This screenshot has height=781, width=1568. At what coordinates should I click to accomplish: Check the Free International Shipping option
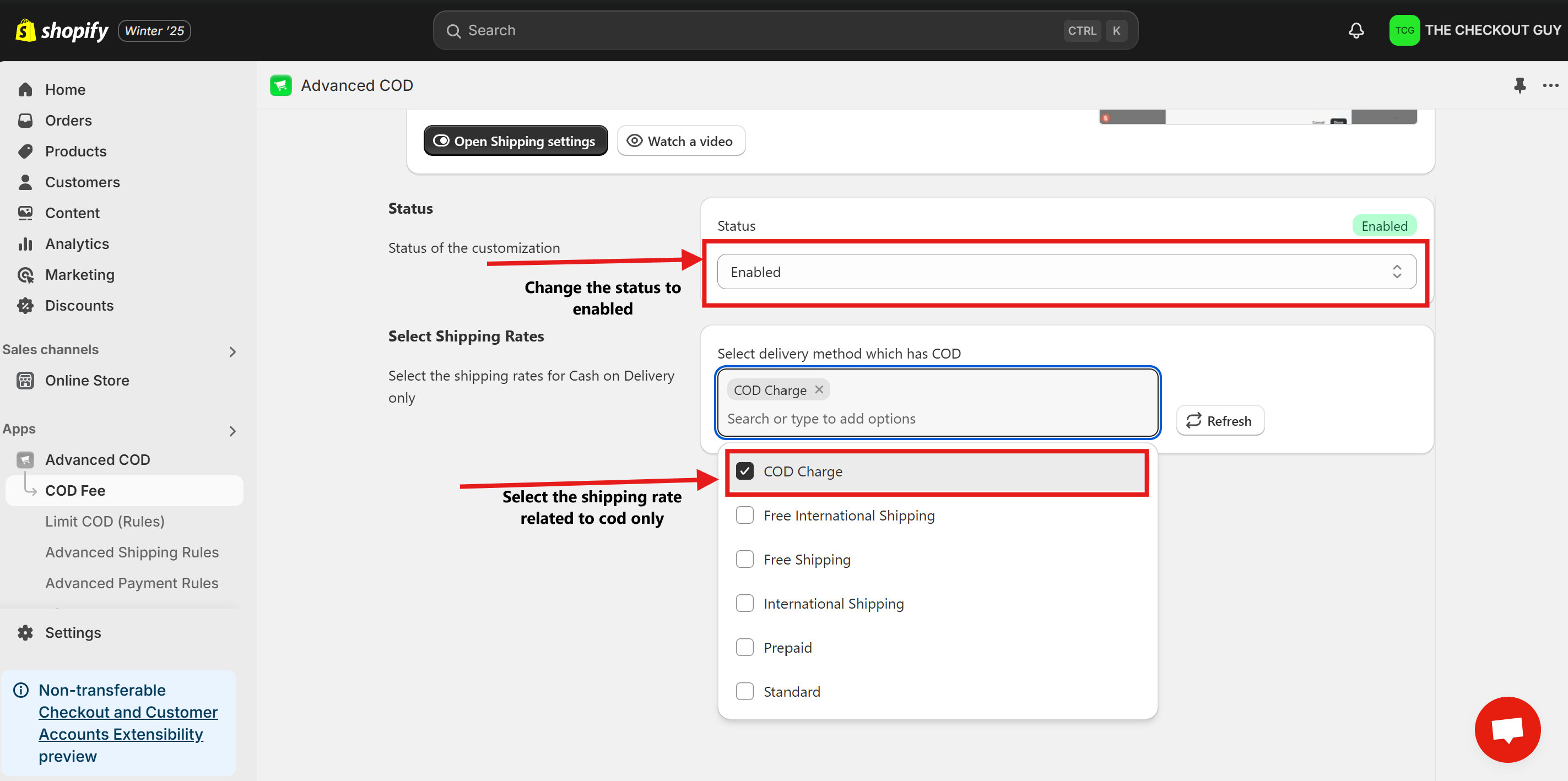744,515
